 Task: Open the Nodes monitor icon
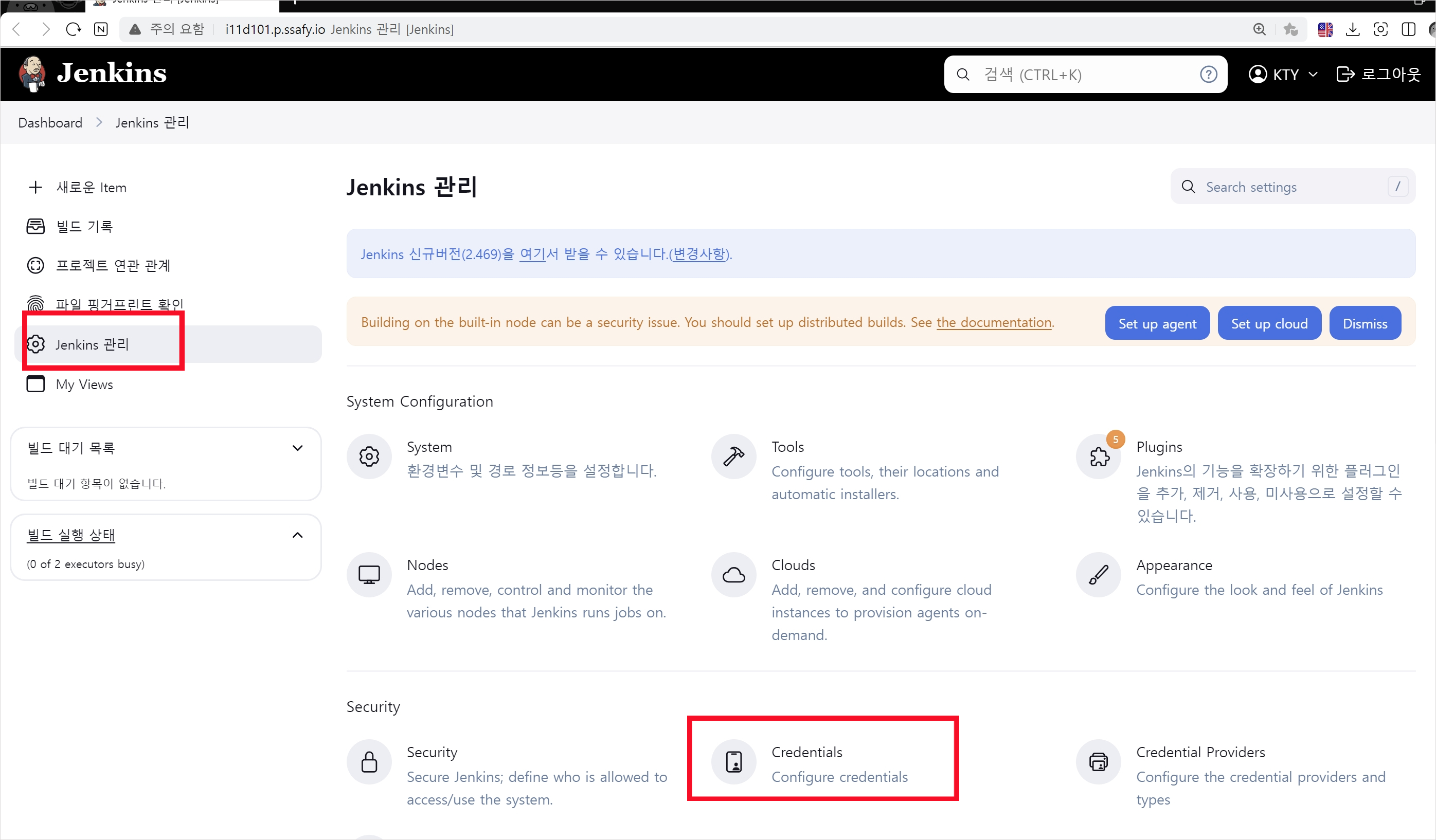pyautogui.click(x=369, y=574)
